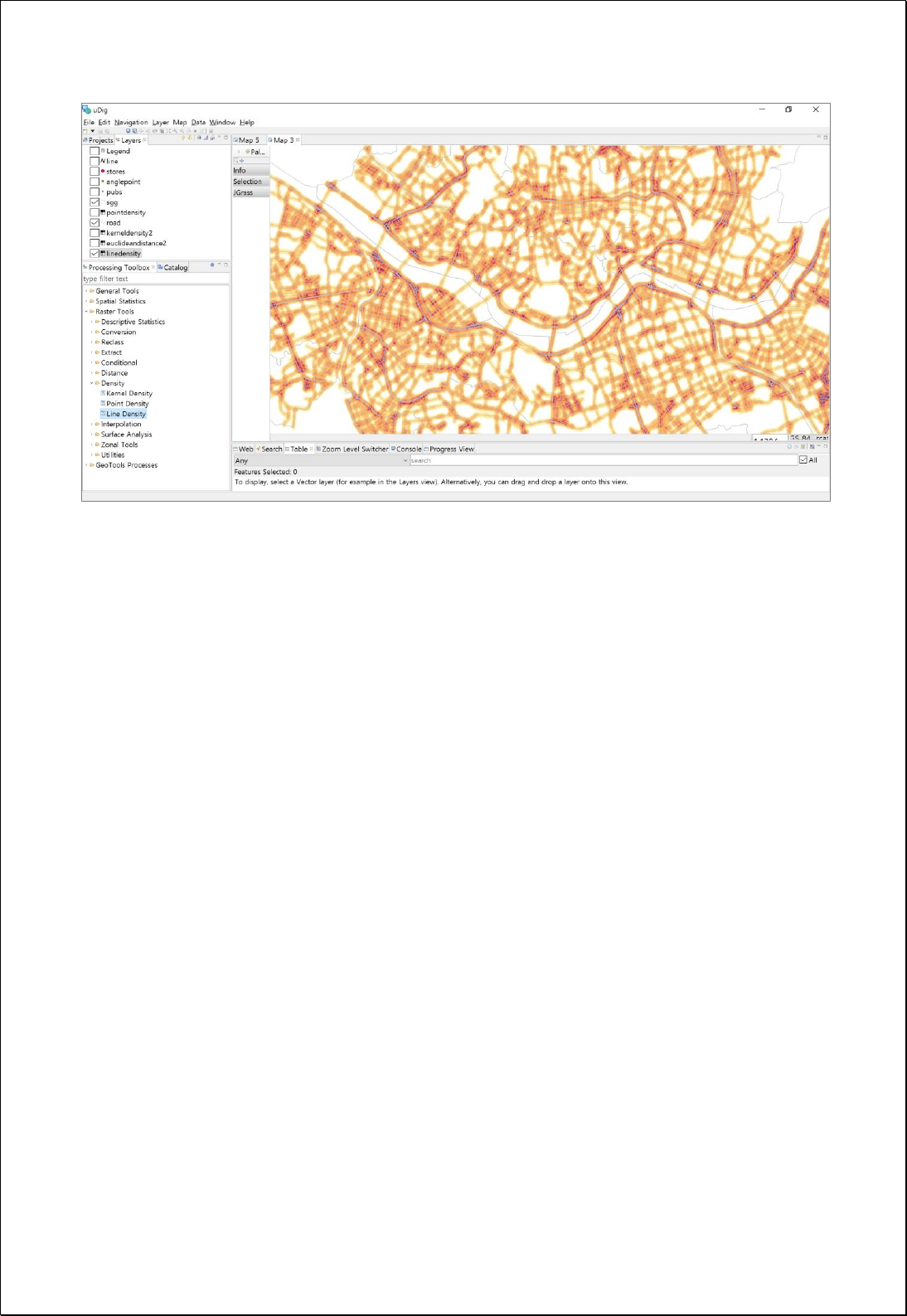Viewport: 907px width, 1316px height.
Task: Expand the Surface Analysis folder
Action: pos(92,435)
